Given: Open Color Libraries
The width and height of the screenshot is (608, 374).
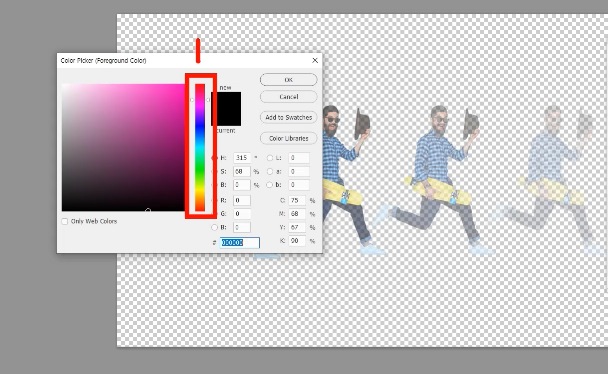Looking at the screenshot, I should click(288, 138).
